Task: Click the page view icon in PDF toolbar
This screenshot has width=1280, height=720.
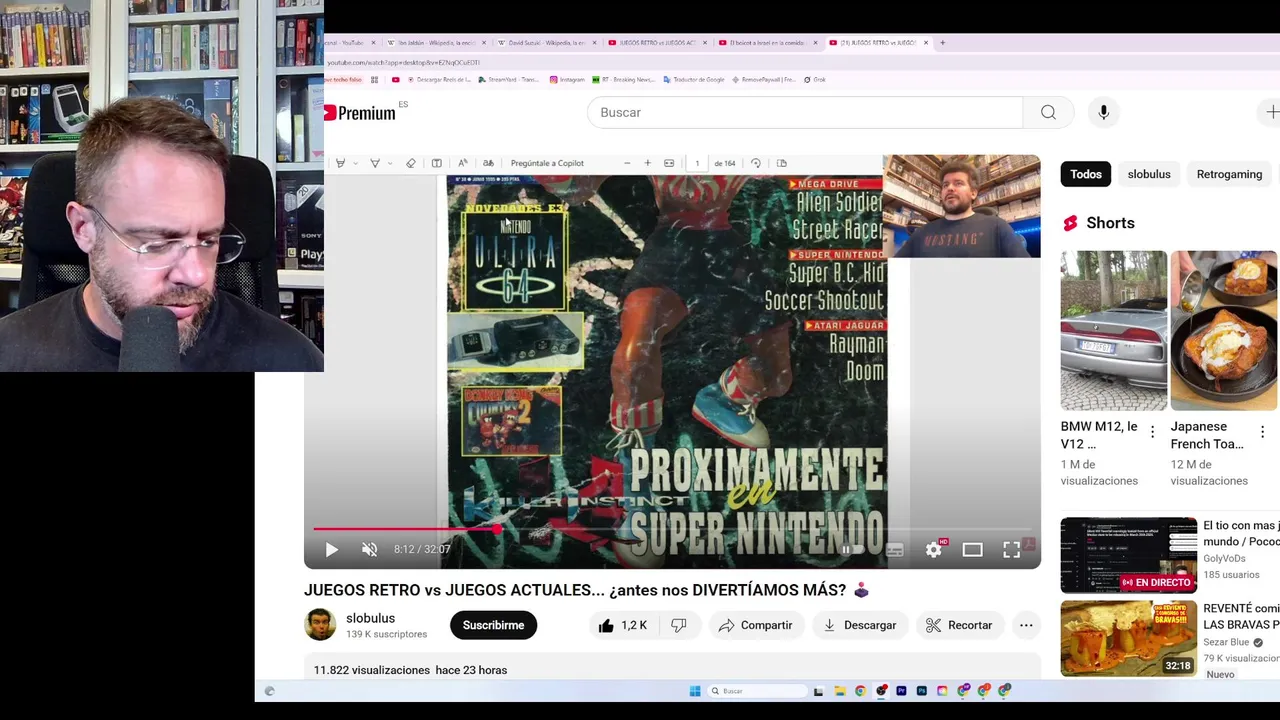Action: [782, 163]
